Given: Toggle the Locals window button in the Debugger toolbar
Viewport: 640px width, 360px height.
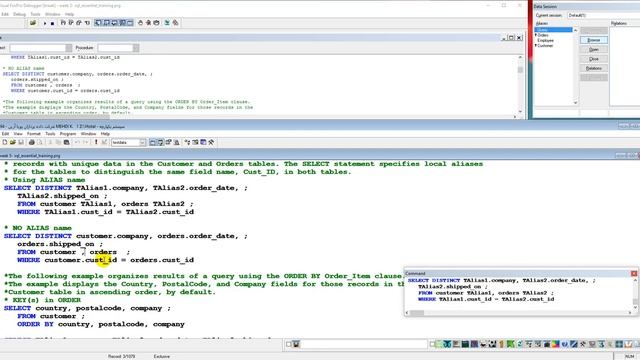Looking at the screenshot, I should tap(114, 23).
